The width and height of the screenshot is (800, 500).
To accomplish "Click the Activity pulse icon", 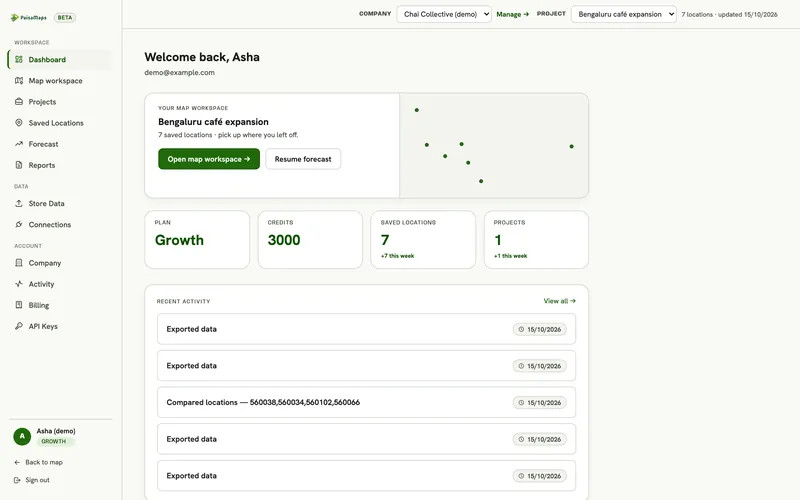I will point(19,284).
